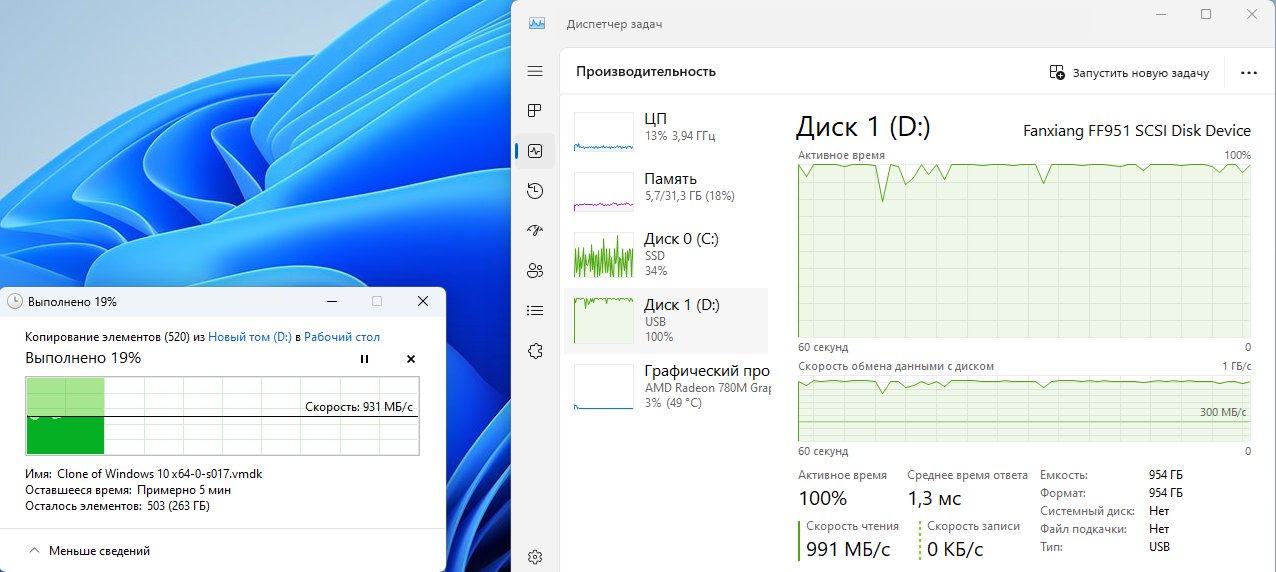Click the memory mini graph thumbnail

604,191
